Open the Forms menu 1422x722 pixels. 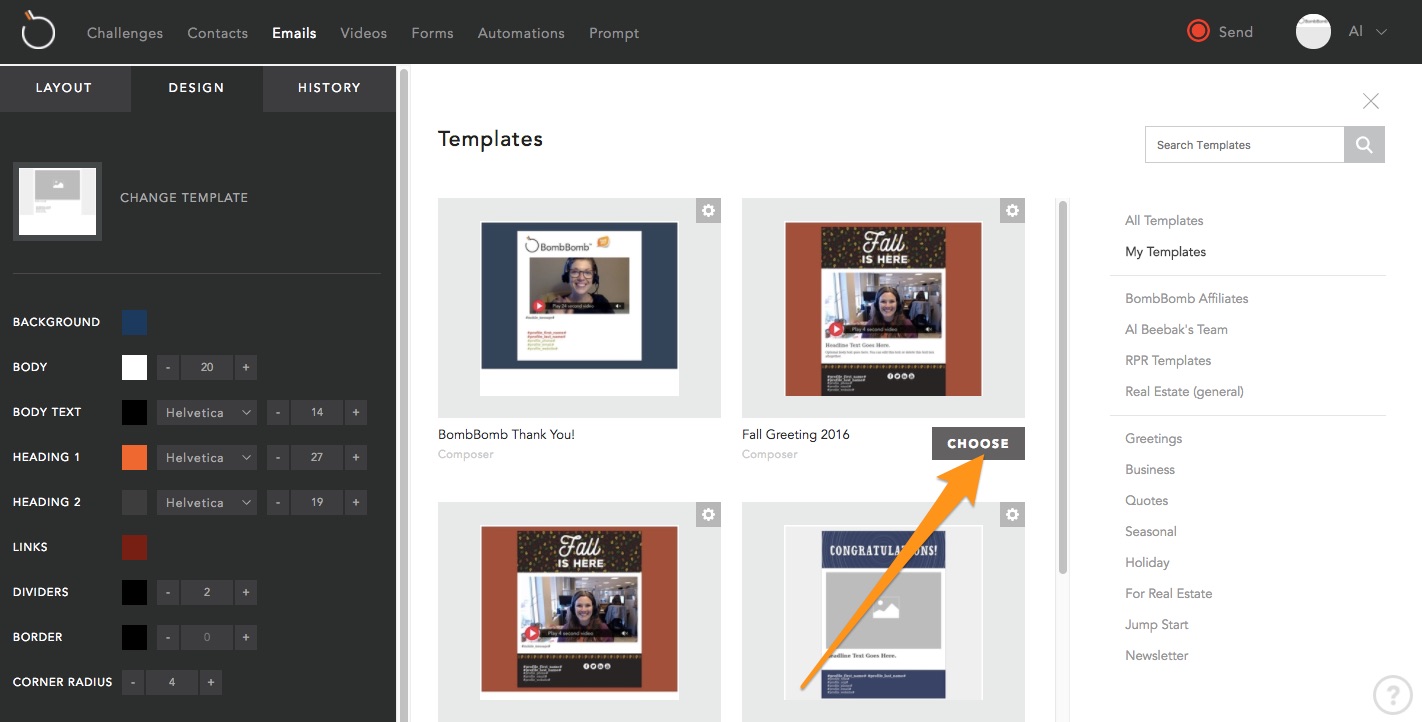432,33
